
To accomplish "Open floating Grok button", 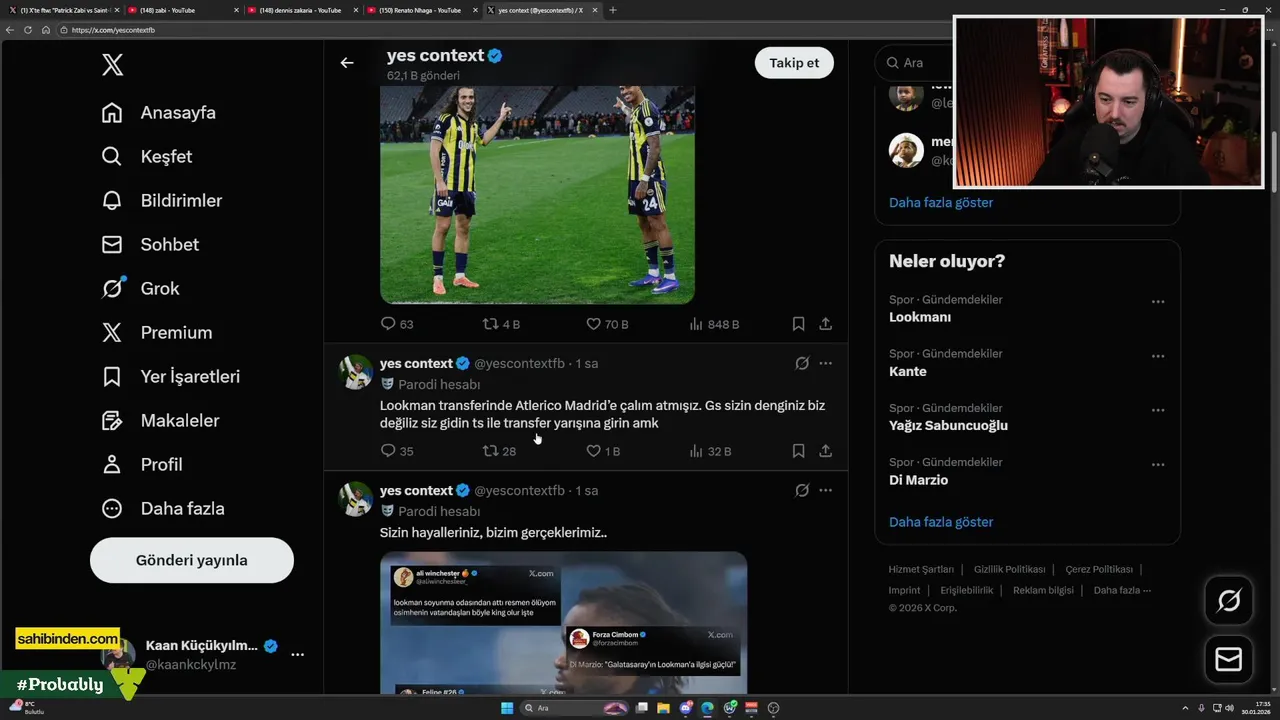I will [1229, 600].
